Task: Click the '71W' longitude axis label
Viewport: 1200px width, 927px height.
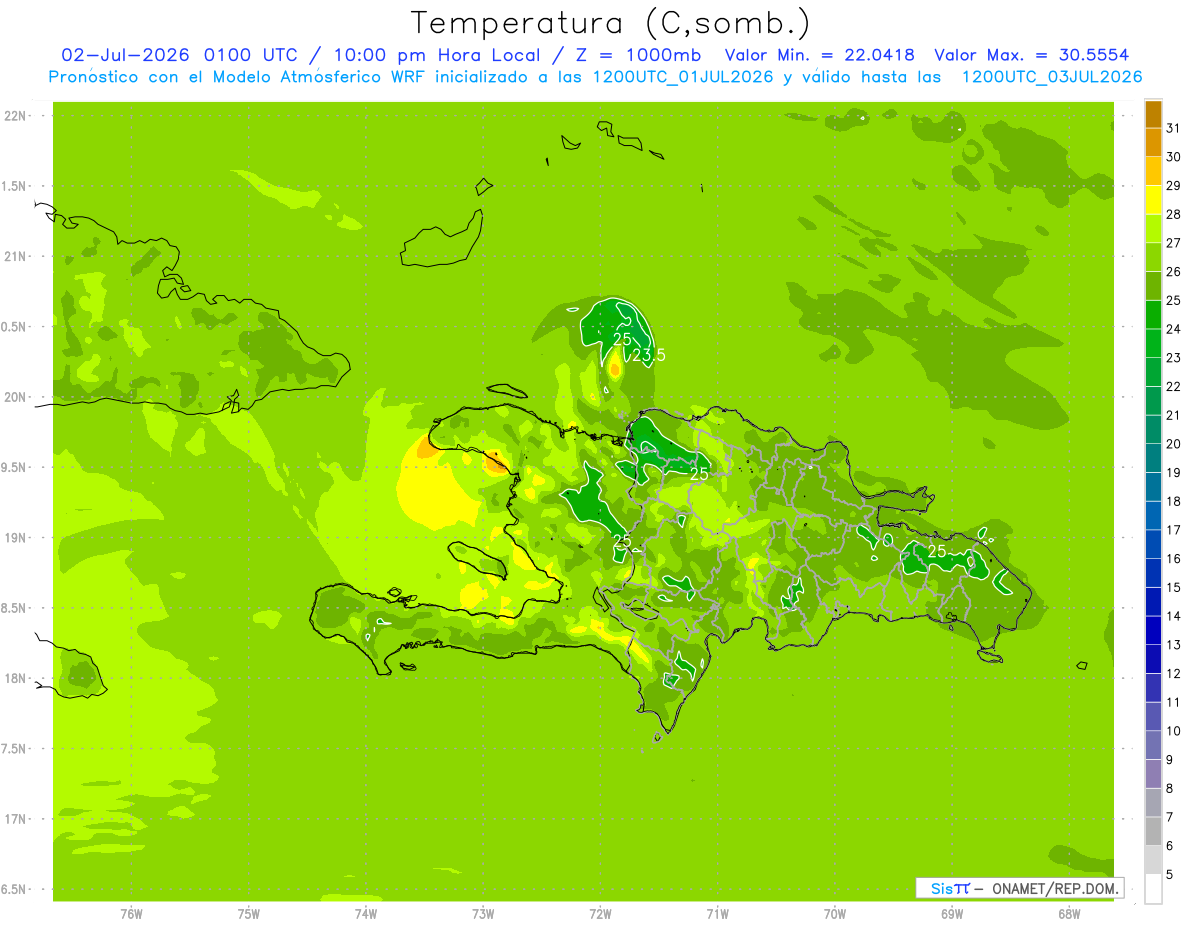Action: [717, 914]
